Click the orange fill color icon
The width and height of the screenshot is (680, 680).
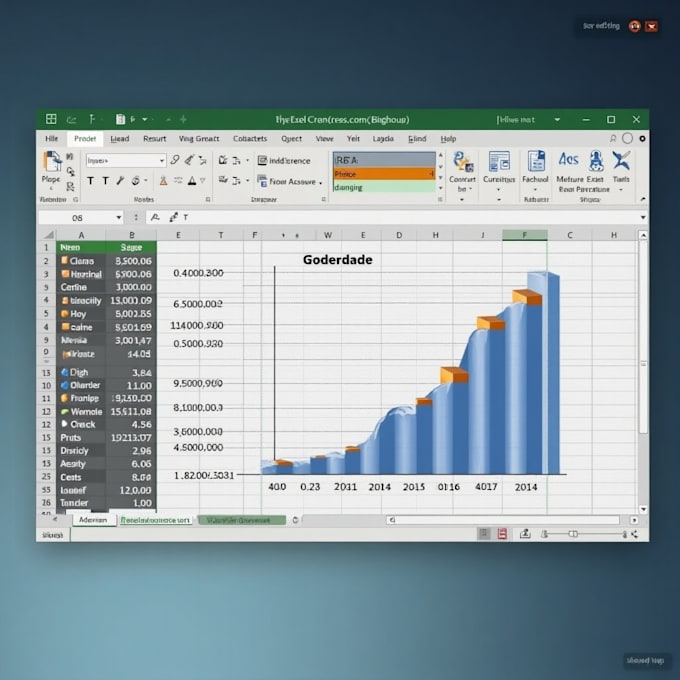coord(163,180)
